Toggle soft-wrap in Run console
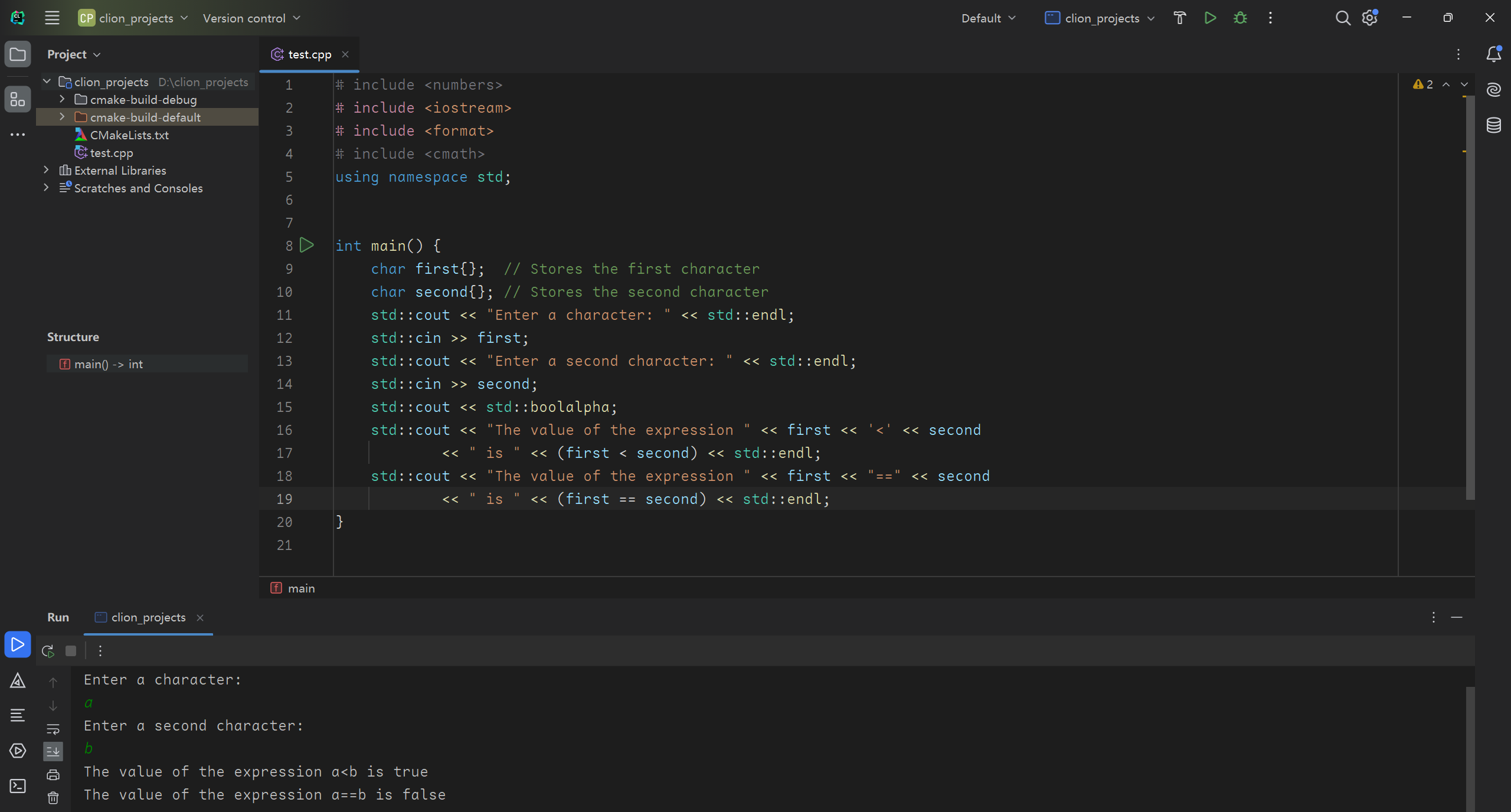Image resolution: width=1511 pixels, height=812 pixels. coord(53,729)
